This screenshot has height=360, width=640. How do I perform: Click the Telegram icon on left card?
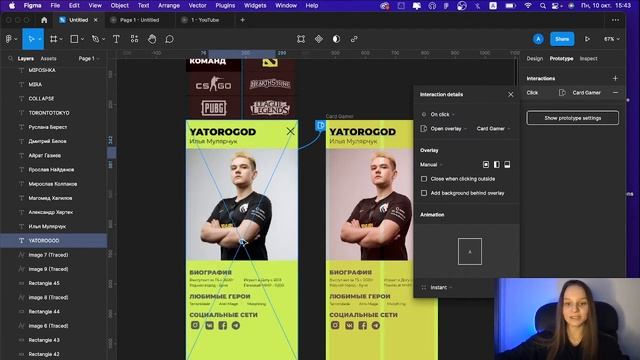point(236,325)
